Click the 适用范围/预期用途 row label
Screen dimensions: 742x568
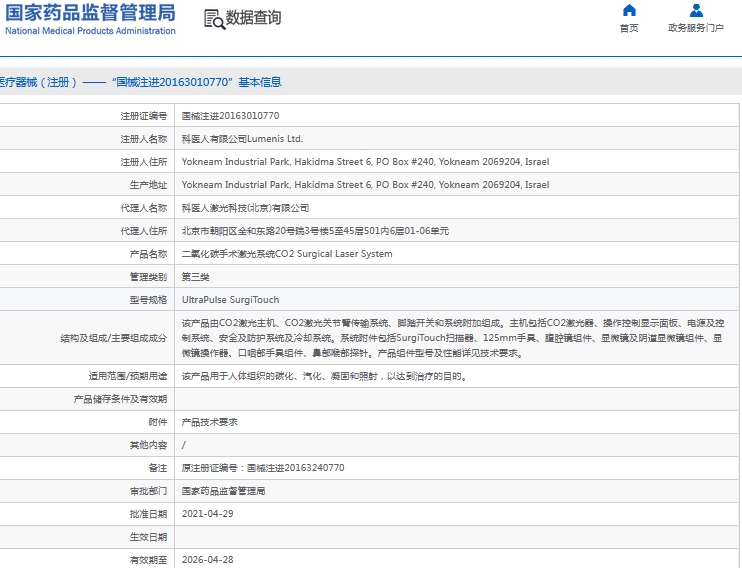128,376
